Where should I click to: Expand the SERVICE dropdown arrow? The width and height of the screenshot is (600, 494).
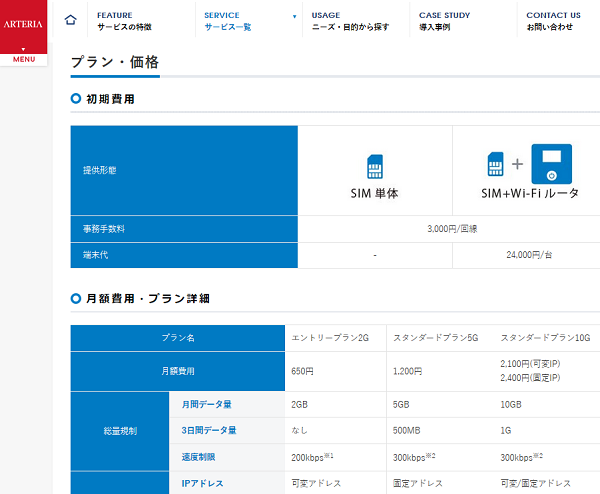294,16
